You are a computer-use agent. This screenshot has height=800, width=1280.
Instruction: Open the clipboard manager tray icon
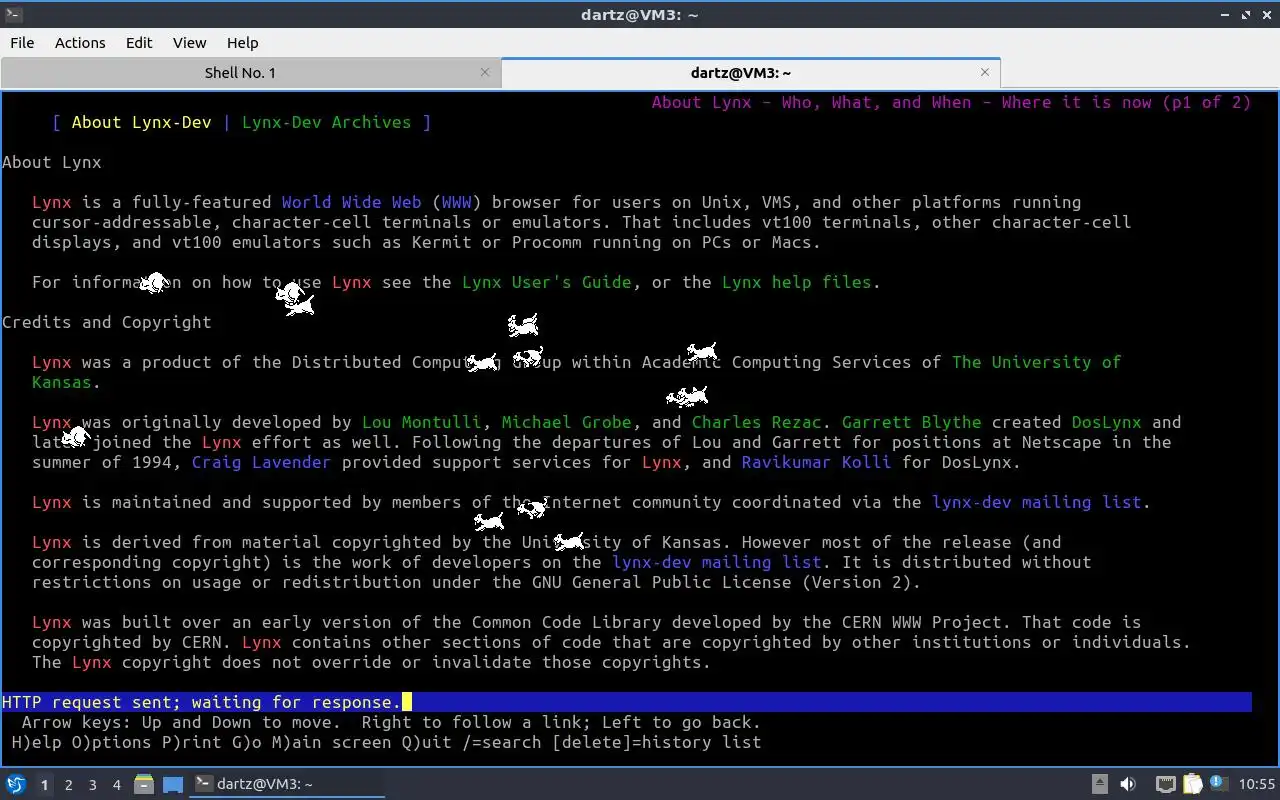[1192, 785]
